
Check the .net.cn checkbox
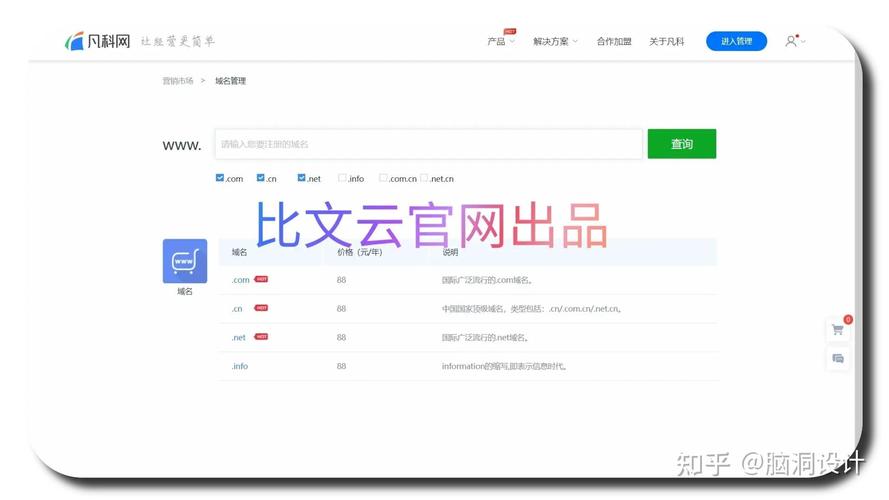(424, 177)
